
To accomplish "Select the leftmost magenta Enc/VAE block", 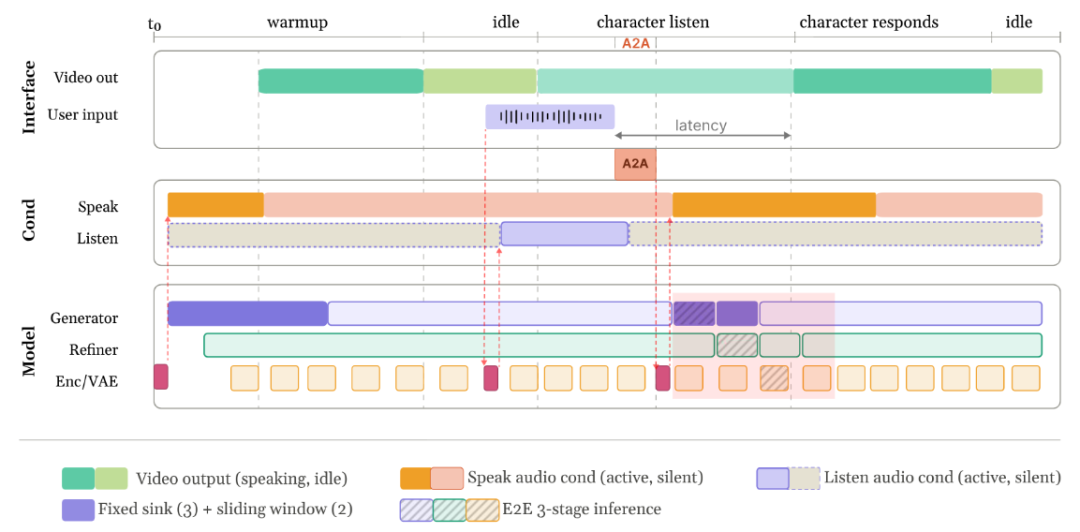I will coord(161,377).
